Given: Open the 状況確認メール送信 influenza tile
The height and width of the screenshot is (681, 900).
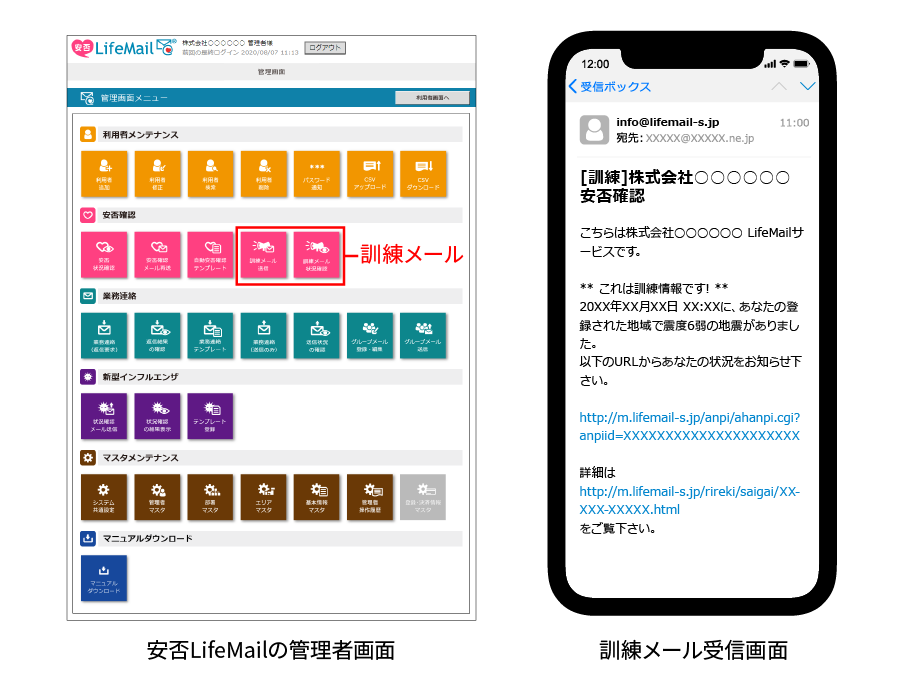Looking at the screenshot, I should pyautogui.click(x=104, y=416).
